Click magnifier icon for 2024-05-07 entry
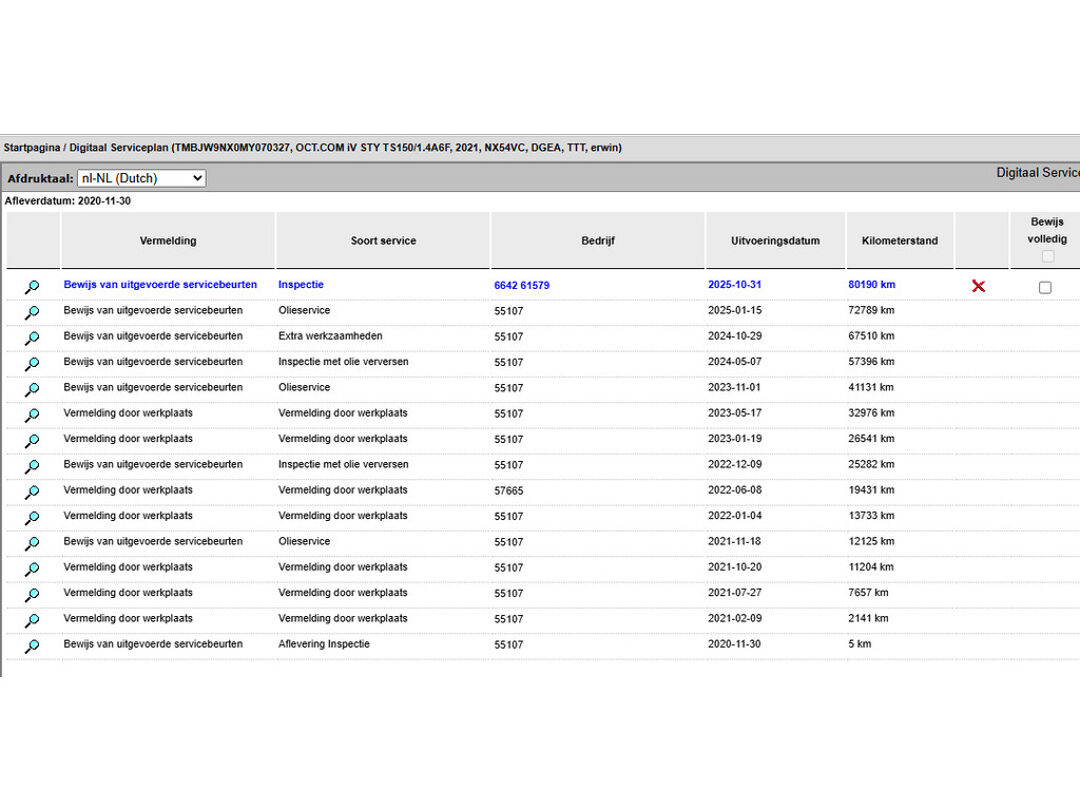Screen dimensions: 1080x810 pyautogui.click(x=32, y=364)
